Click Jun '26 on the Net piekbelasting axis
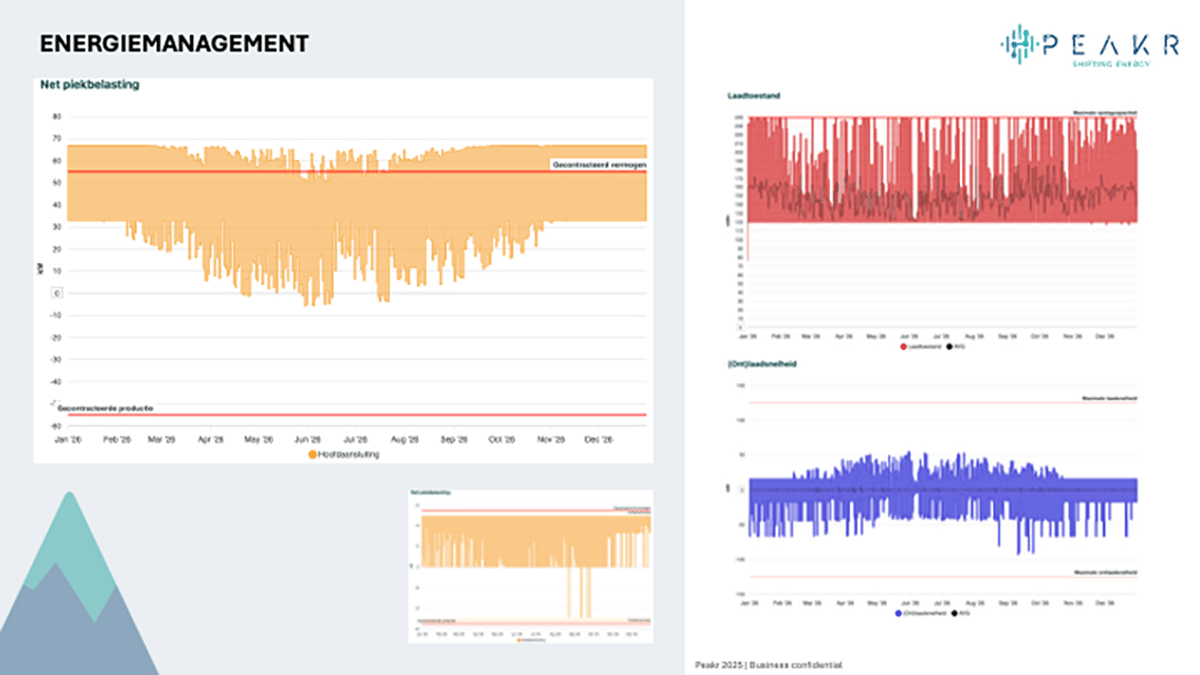This screenshot has height=675, width=1200. point(307,438)
